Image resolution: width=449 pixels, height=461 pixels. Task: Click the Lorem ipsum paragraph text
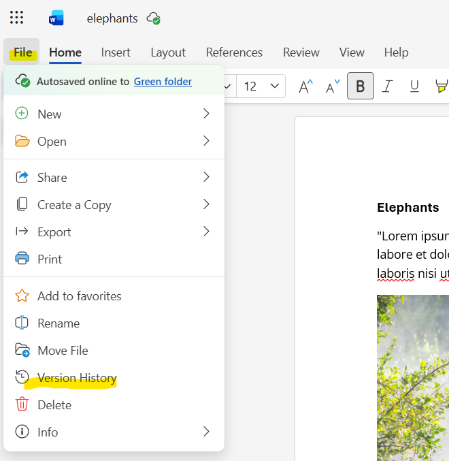[x=413, y=255]
